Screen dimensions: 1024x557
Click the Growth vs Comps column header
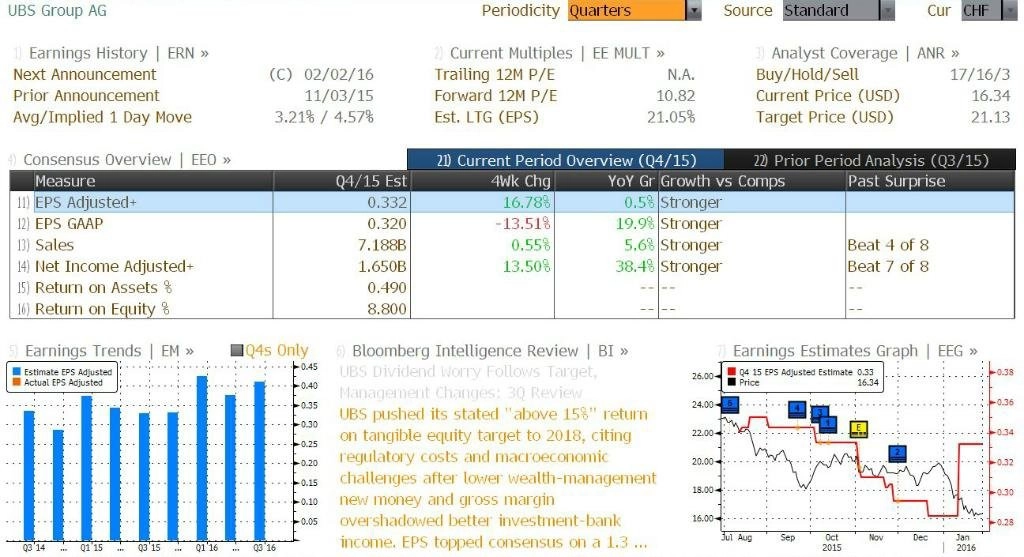pyautogui.click(x=751, y=181)
